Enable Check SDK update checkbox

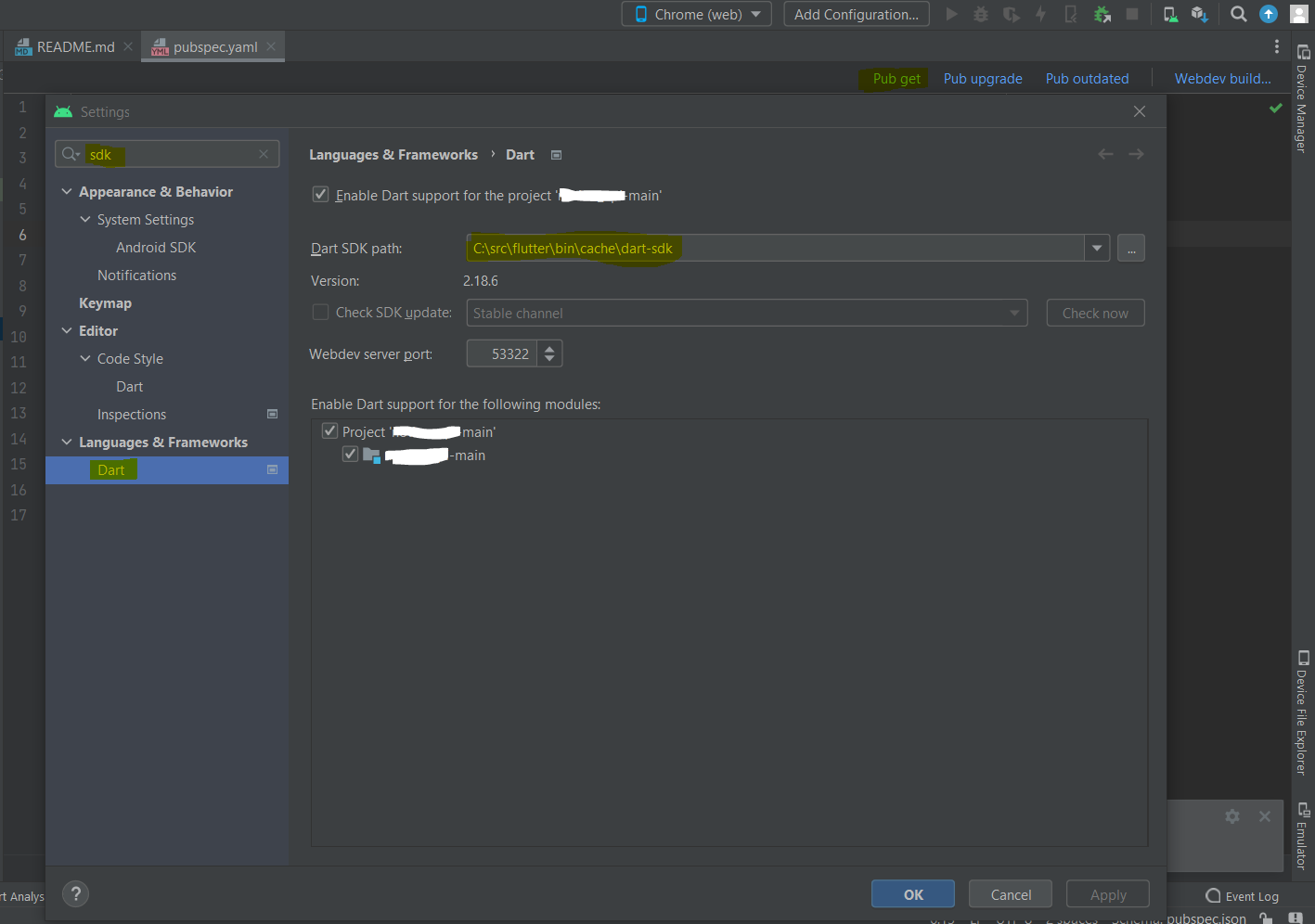320,313
